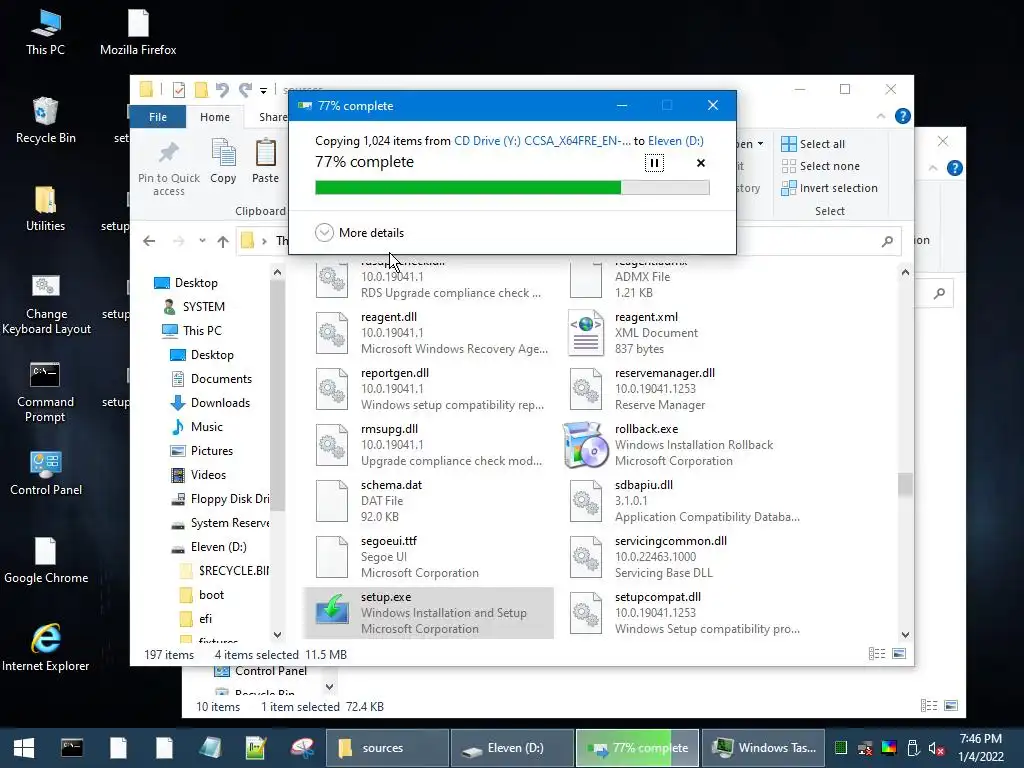Open Internet Explorer desktop icon
The width and height of the screenshot is (1024, 768).
point(46,647)
